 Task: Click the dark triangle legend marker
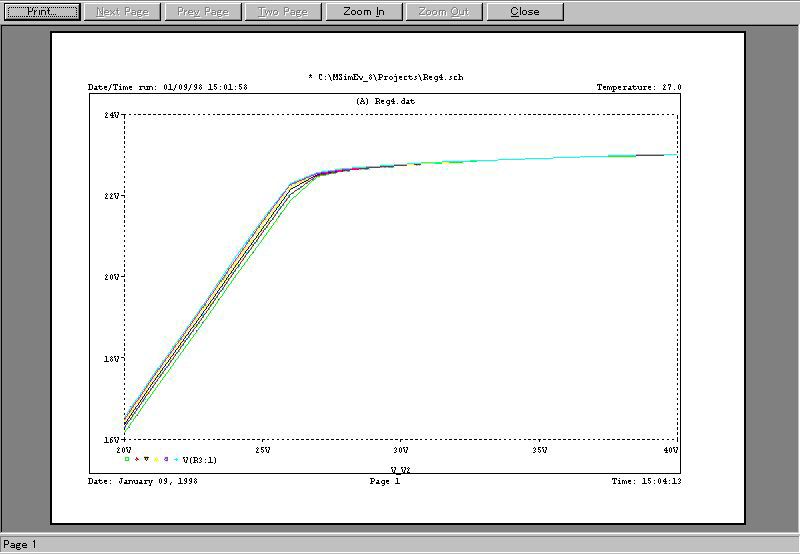[x=147, y=459]
